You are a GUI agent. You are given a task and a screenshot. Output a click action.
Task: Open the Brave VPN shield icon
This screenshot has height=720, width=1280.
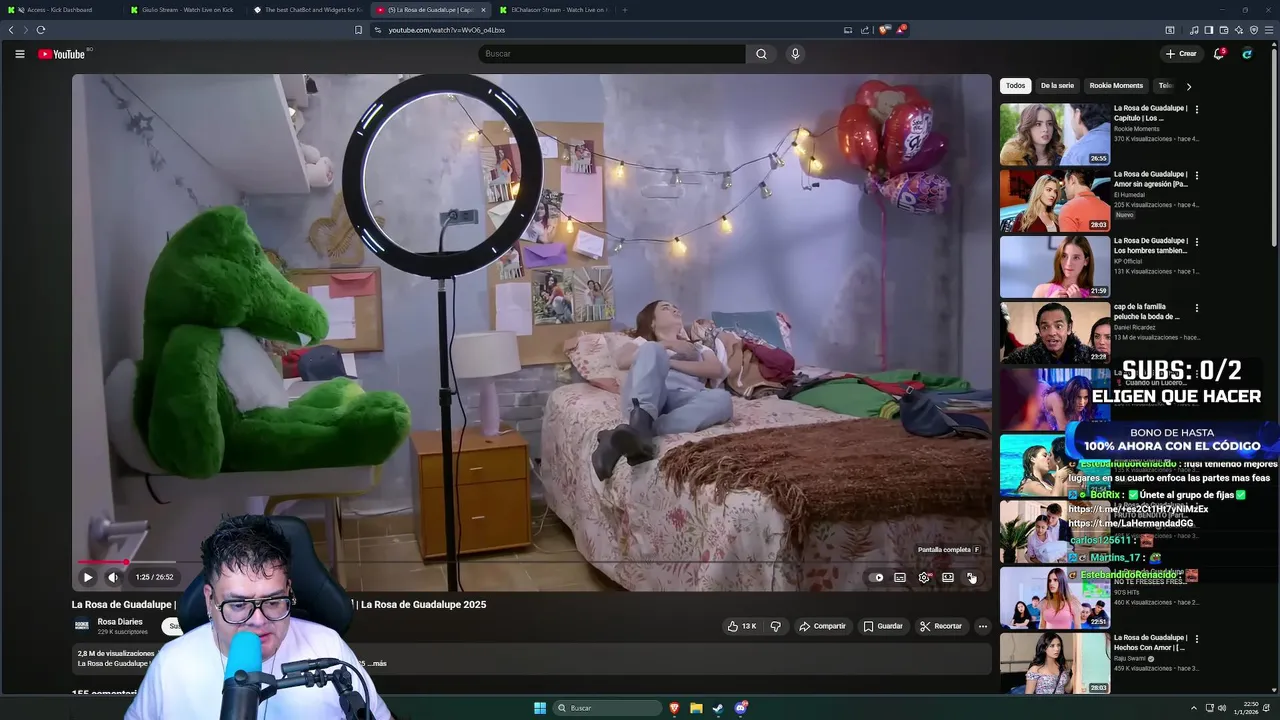point(1253,30)
